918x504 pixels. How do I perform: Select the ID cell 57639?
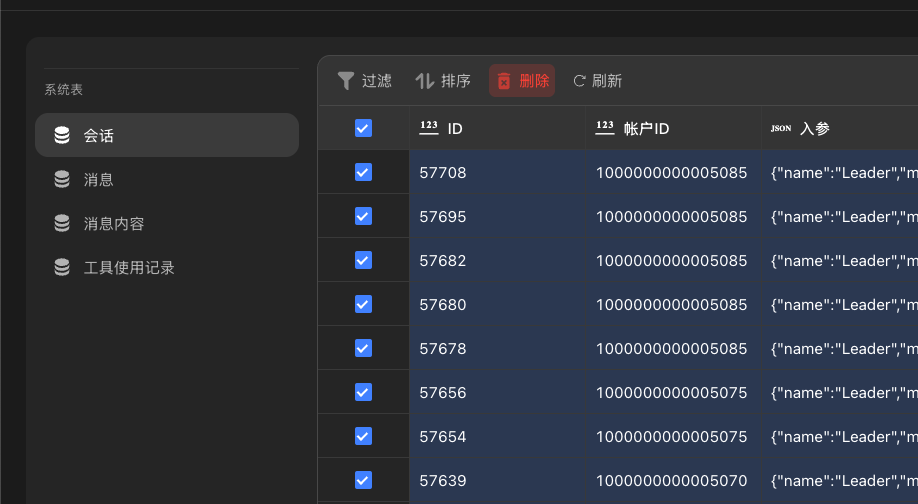pyautogui.click(x=497, y=480)
